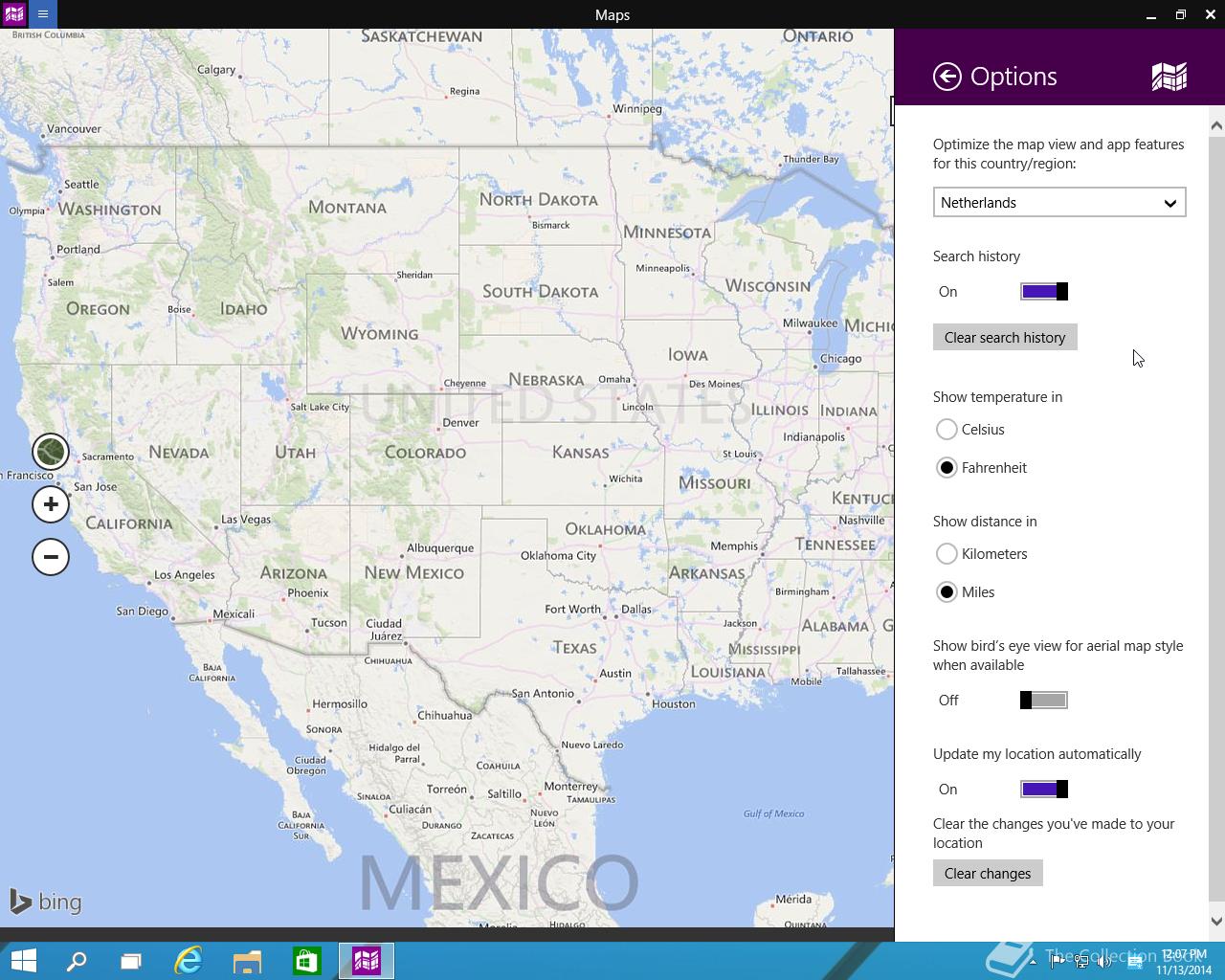The image size is (1225, 980).
Task: Open taskbar Search magnifier
Action: coord(77,961)
